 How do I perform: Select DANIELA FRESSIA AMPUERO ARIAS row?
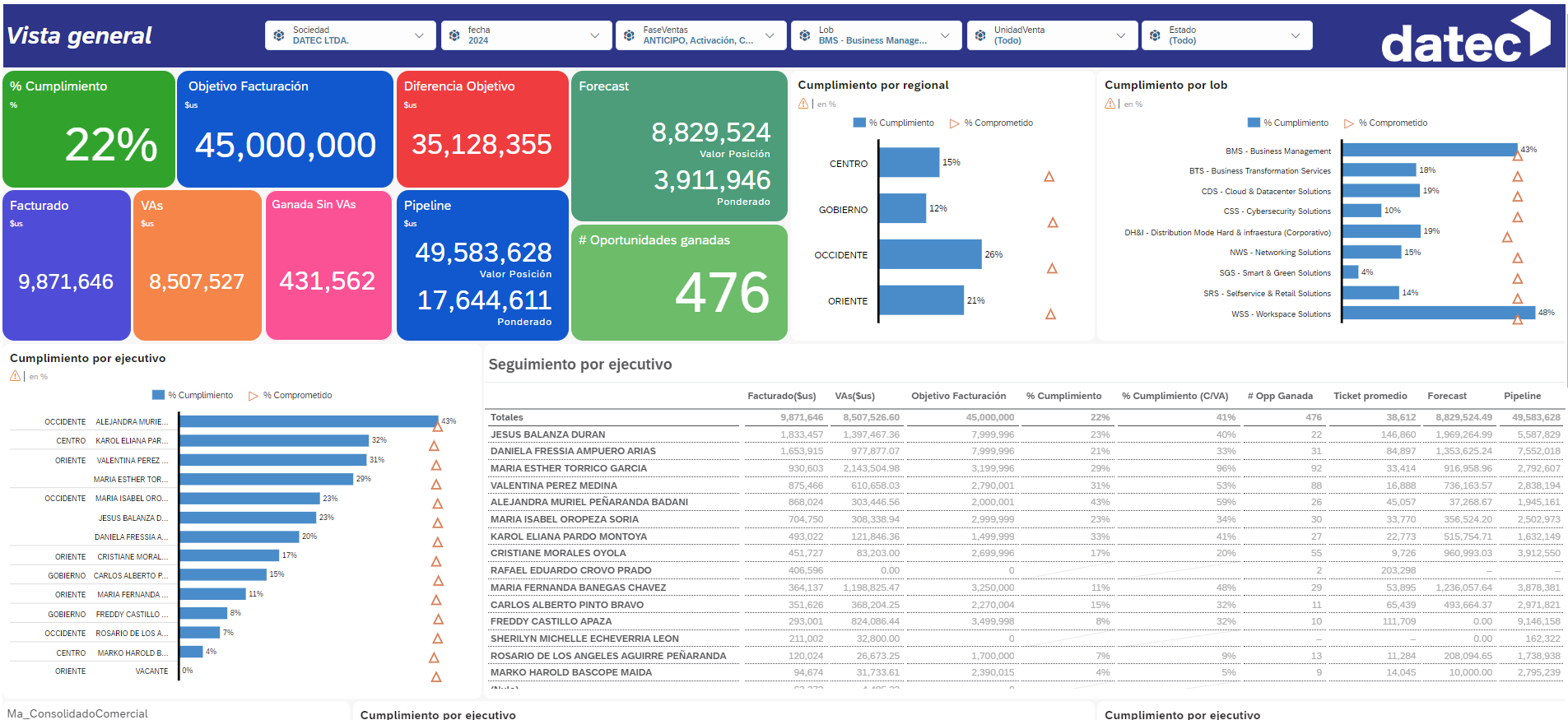click(1025, 451)
